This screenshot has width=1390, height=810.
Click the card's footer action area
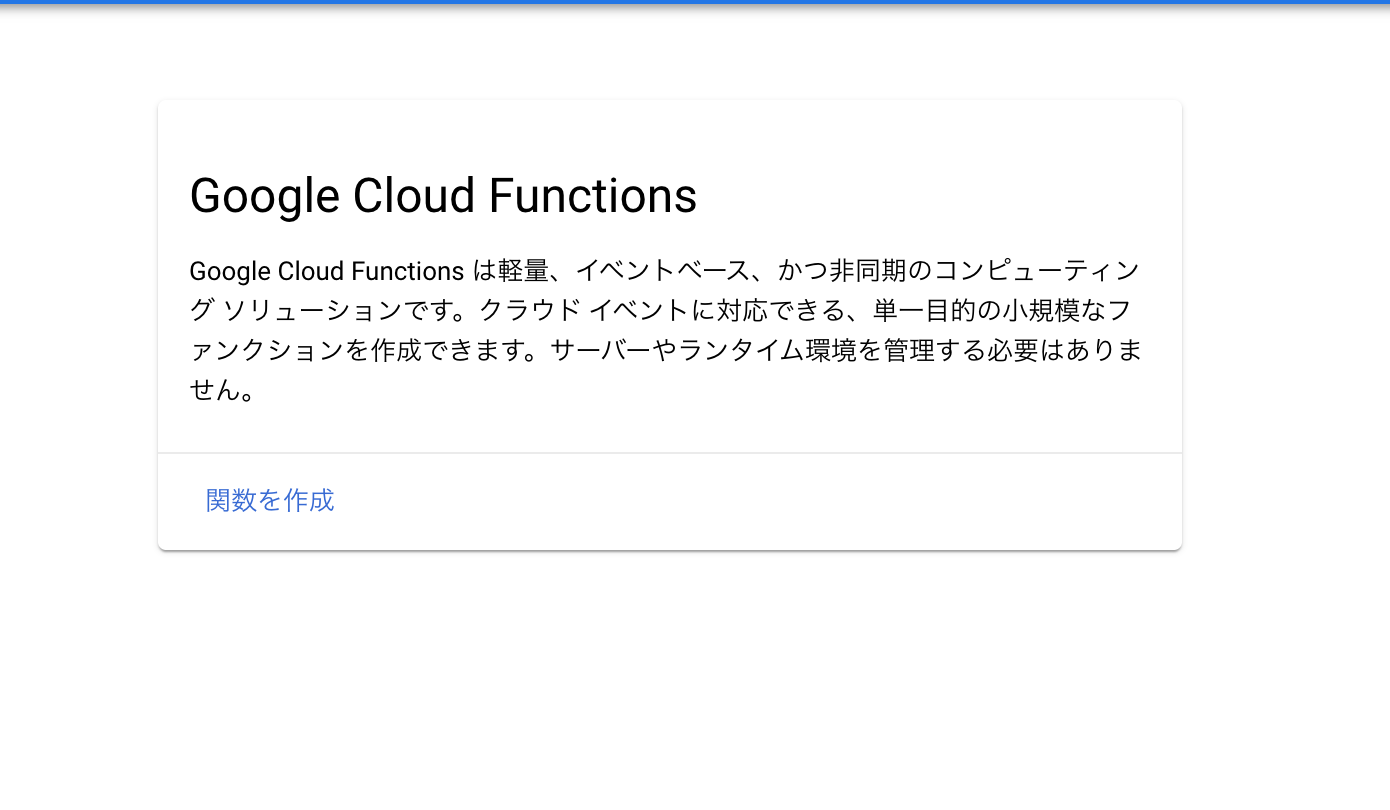(670, 500)
